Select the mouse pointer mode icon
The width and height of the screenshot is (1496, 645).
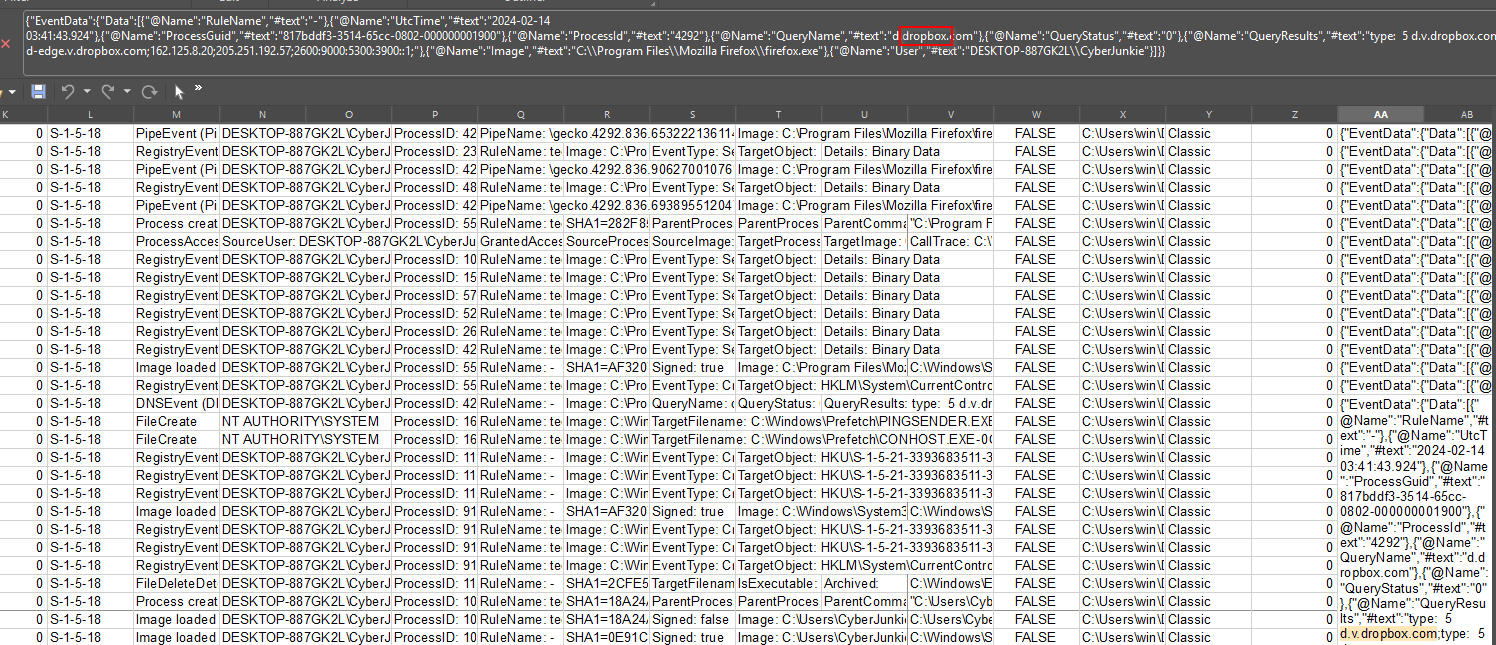pyautogui.click(x=179, y=91)
